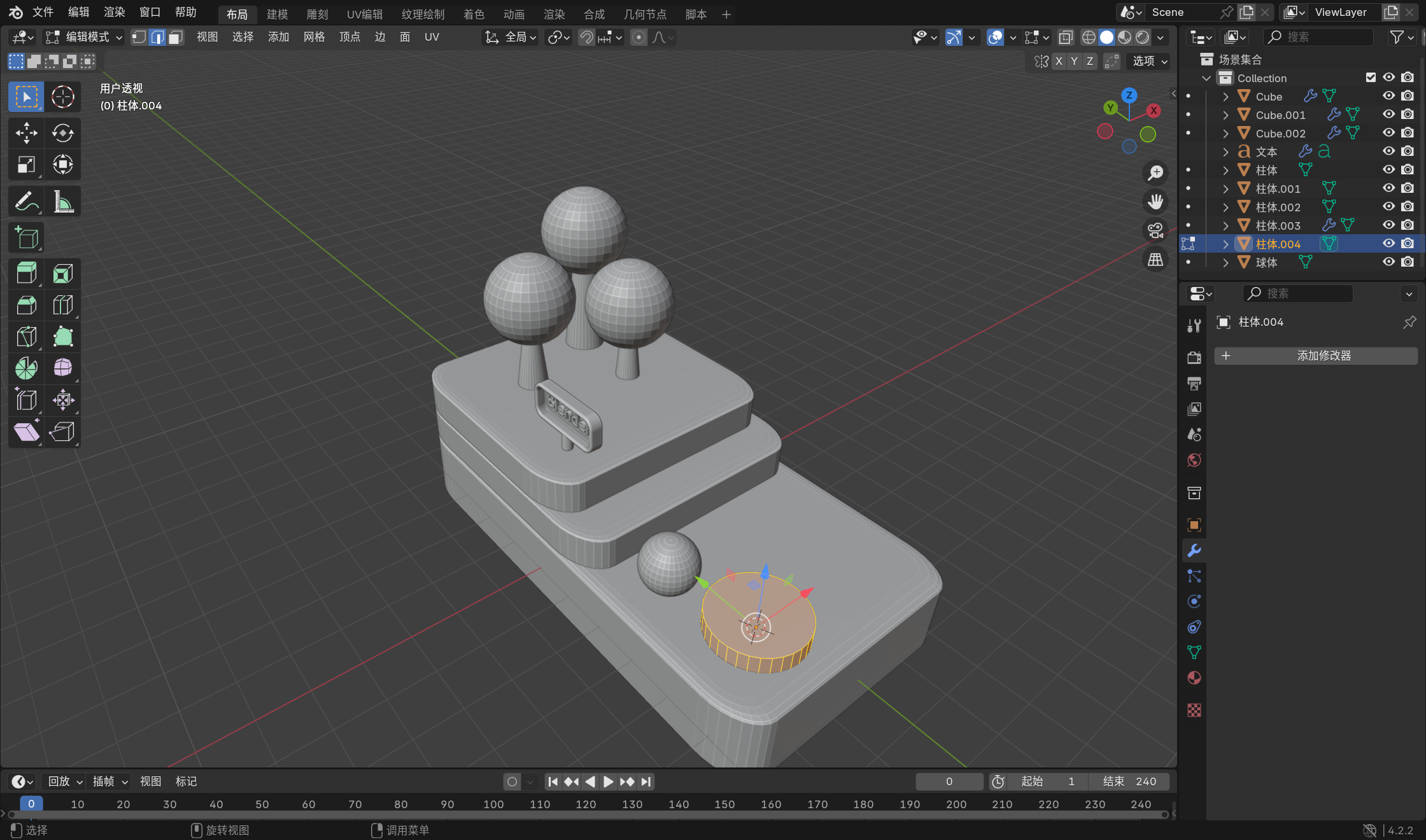Toggle X-ray display in viewport header

pyautogui.click(x=1065, y=38)
